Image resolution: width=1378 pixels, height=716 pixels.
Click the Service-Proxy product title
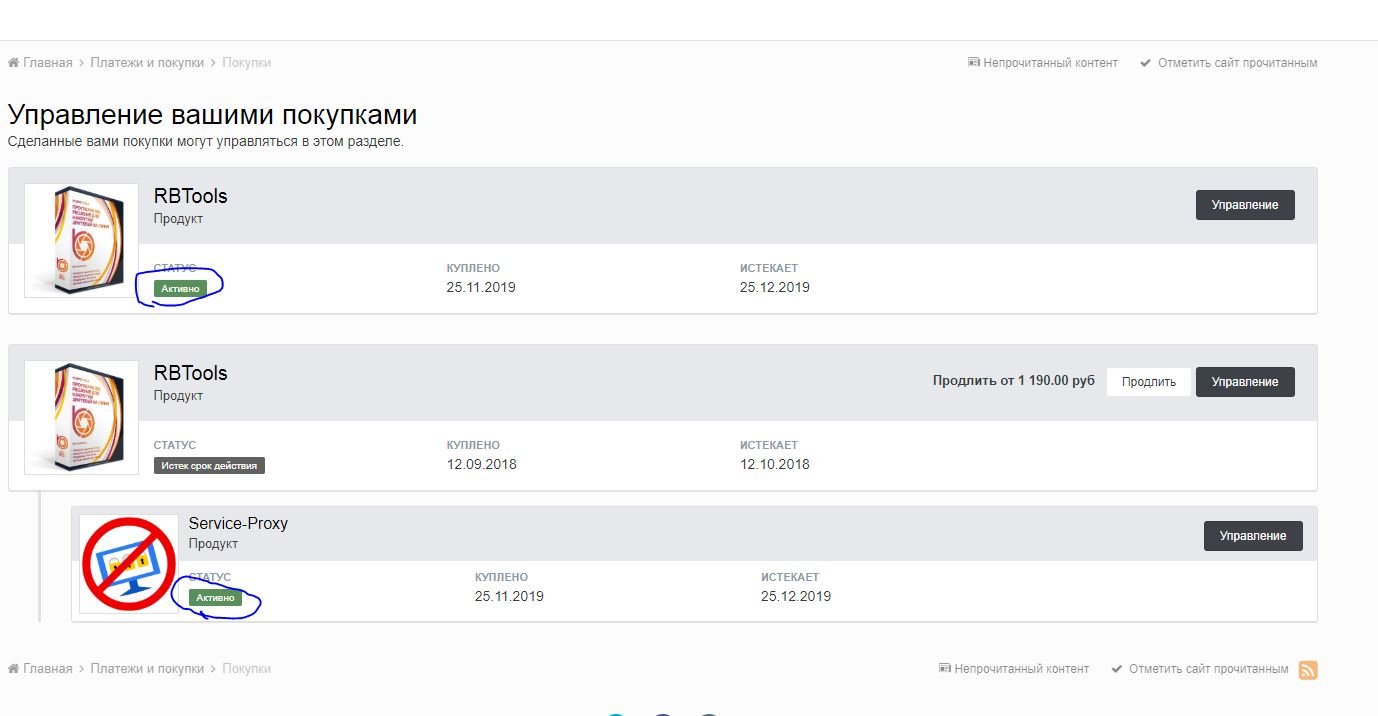[x=238, y=523]
